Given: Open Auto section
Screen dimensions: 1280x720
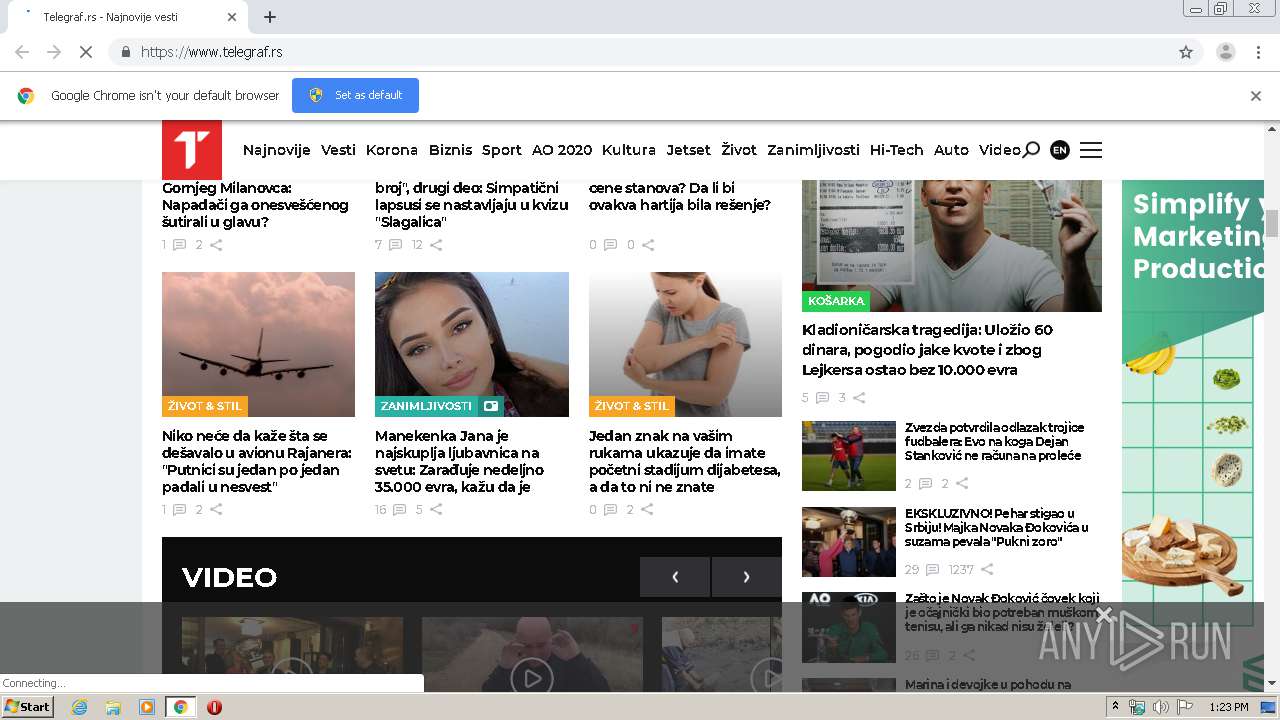Looking at the screenshot, I should point(951,150).
